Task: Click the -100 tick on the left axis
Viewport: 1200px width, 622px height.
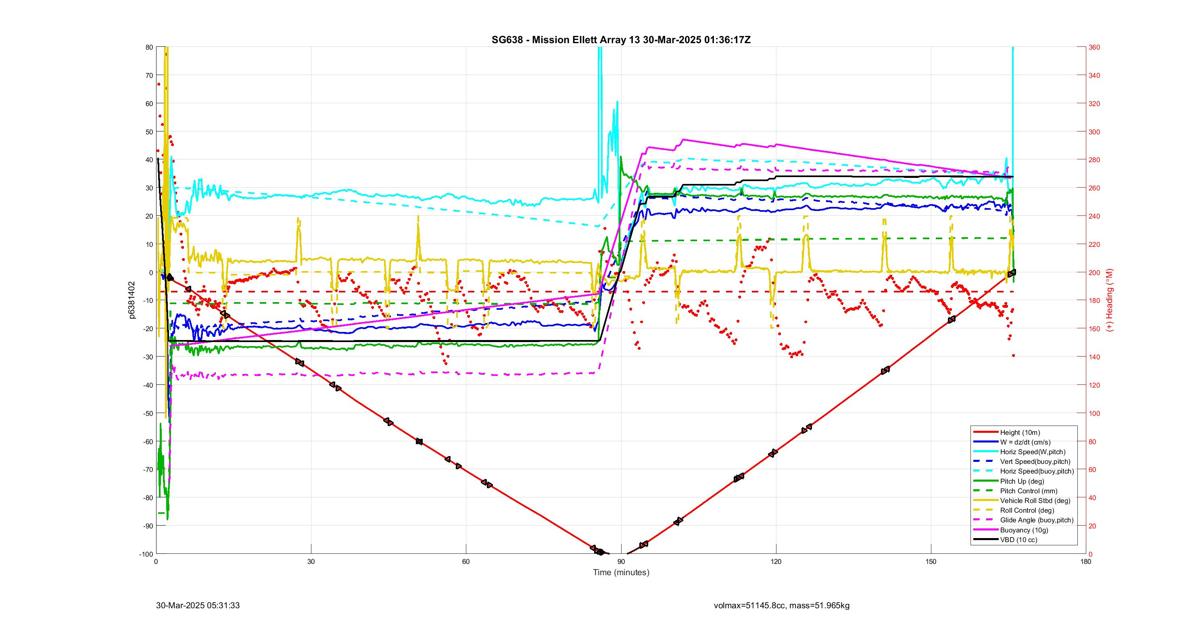Action: (x=145, y=554)
